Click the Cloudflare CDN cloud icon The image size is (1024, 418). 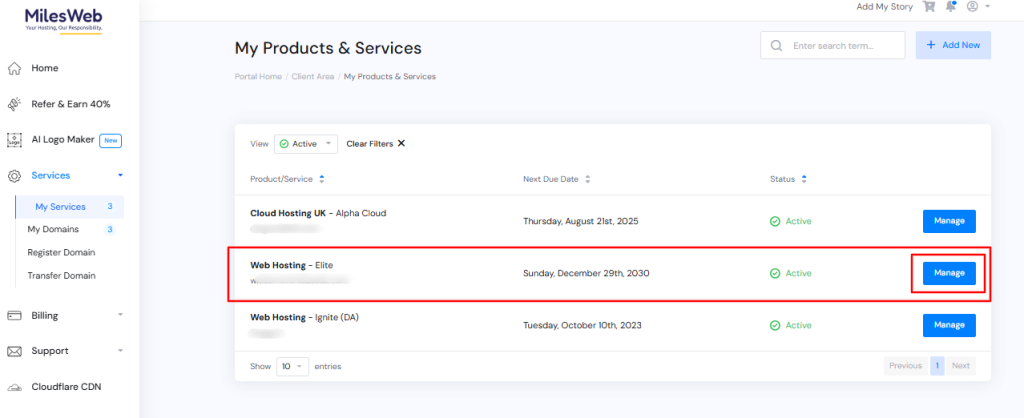pyautogui.click(x=14, y=387)
